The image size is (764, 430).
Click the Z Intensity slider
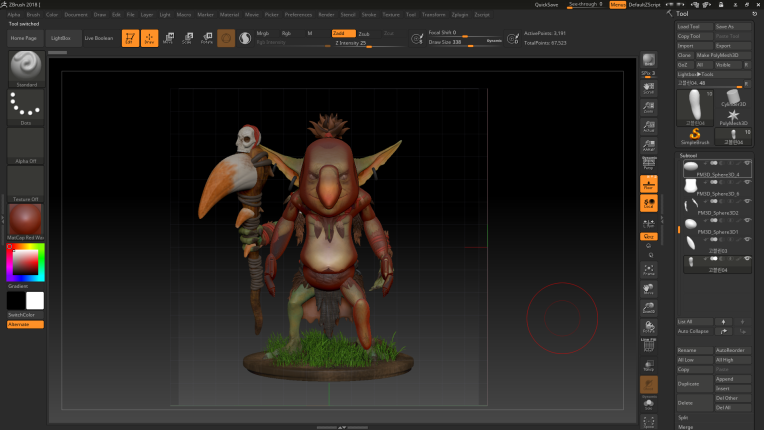click(x=369, y=43)
